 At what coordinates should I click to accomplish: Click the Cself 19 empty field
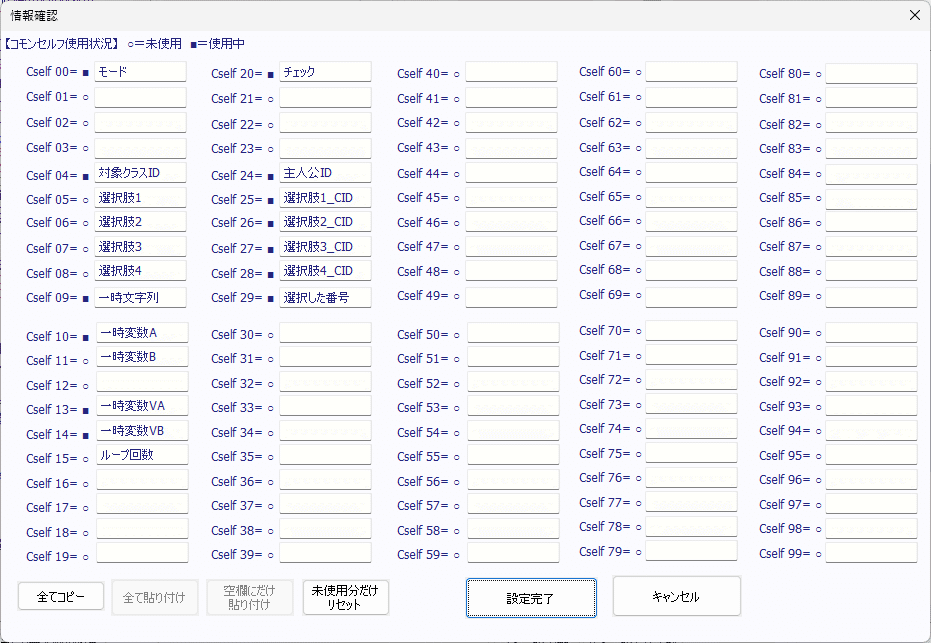click(x=142, y=553)
